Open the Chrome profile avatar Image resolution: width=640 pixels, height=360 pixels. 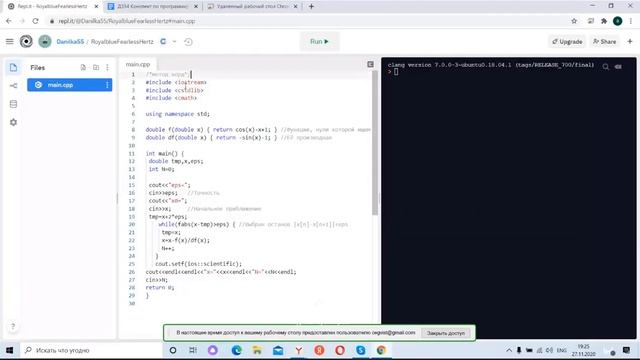(618, 21)
